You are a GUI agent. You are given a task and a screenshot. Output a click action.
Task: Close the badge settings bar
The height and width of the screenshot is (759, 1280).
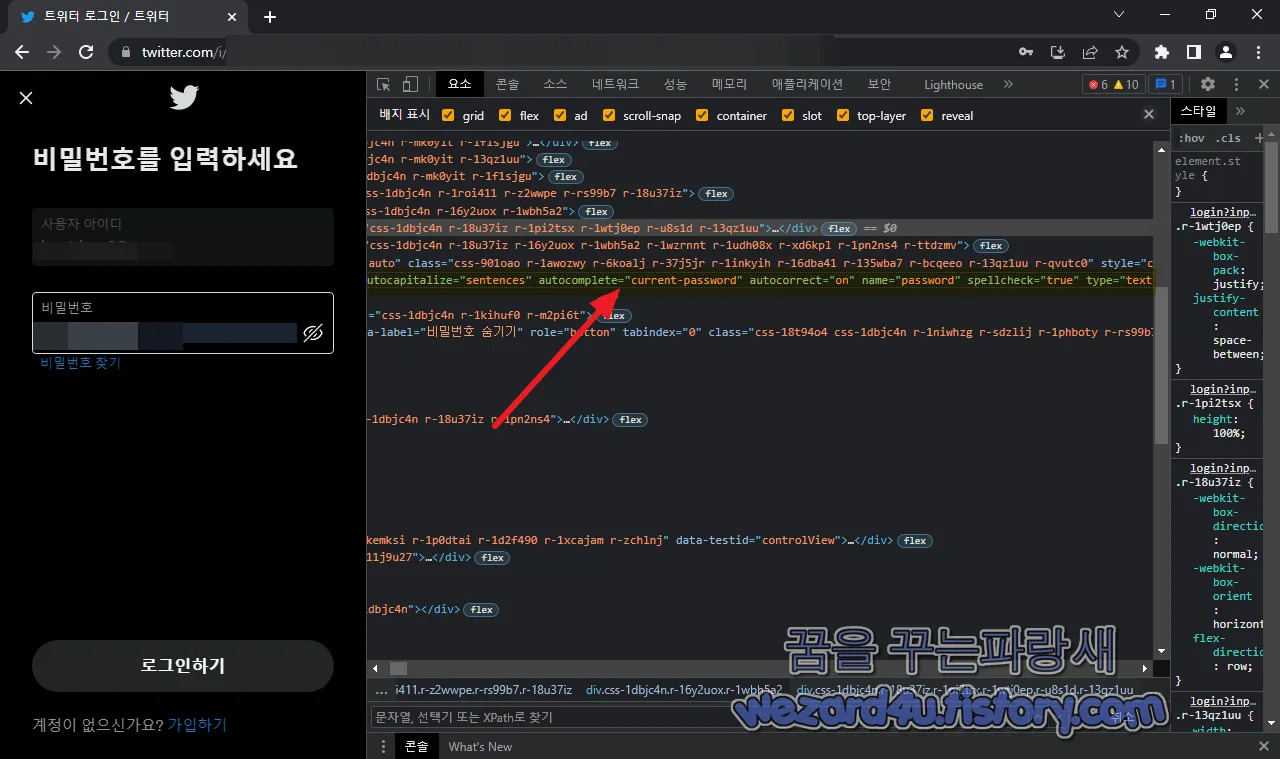1149,115
